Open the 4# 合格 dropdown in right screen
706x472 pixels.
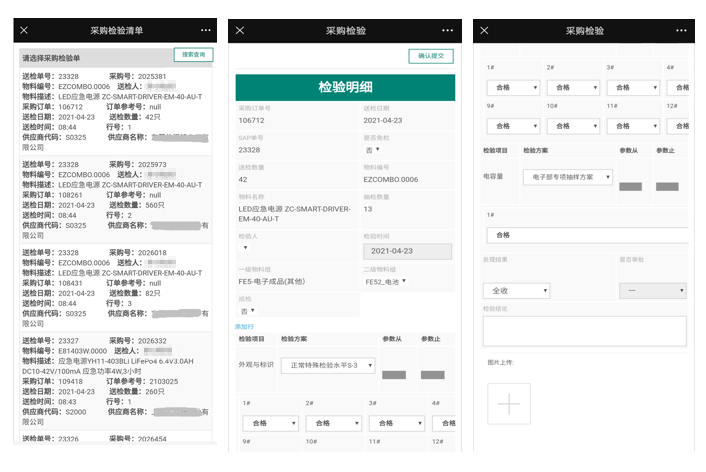tap(678, 87)
